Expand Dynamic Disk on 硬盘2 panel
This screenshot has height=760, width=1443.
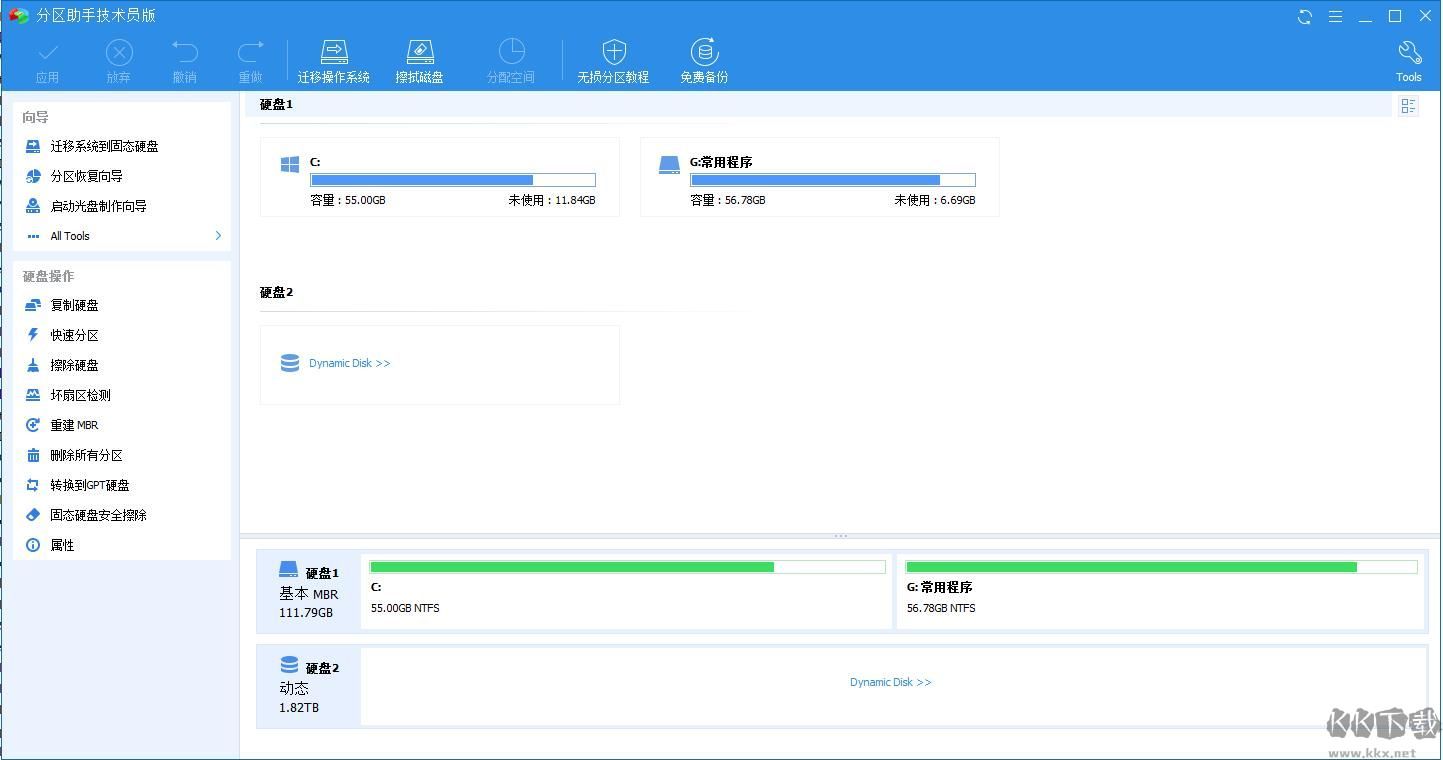(x=348, y=362)
